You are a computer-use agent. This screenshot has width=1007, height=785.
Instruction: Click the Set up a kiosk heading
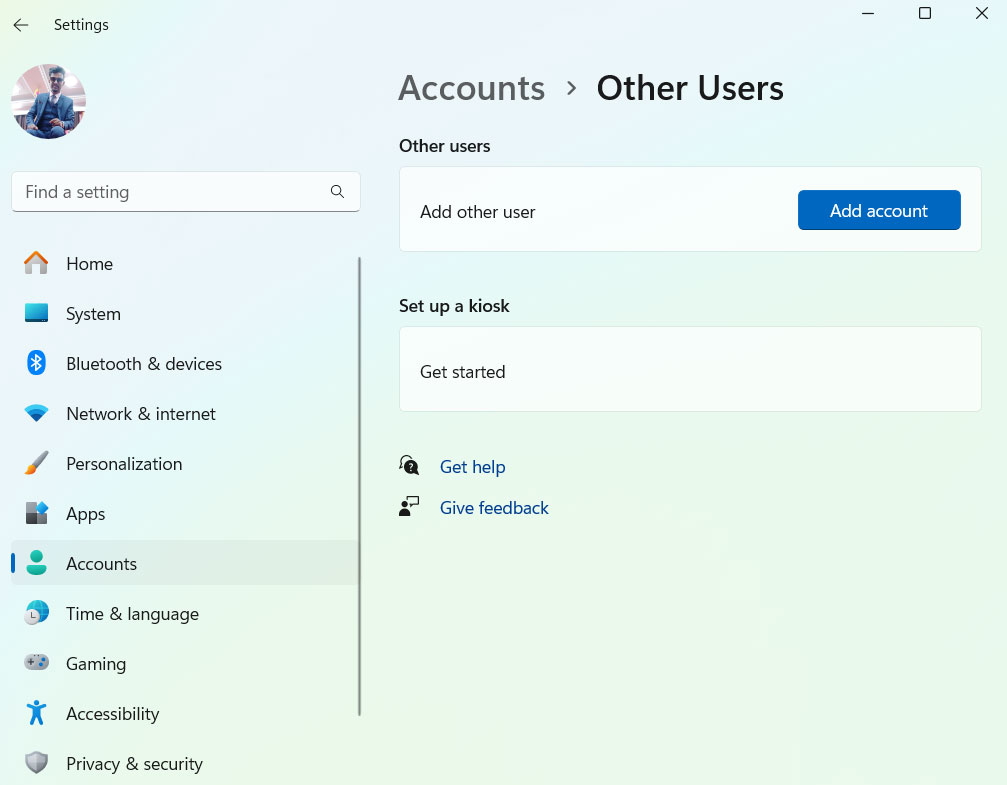pos(454,306)
